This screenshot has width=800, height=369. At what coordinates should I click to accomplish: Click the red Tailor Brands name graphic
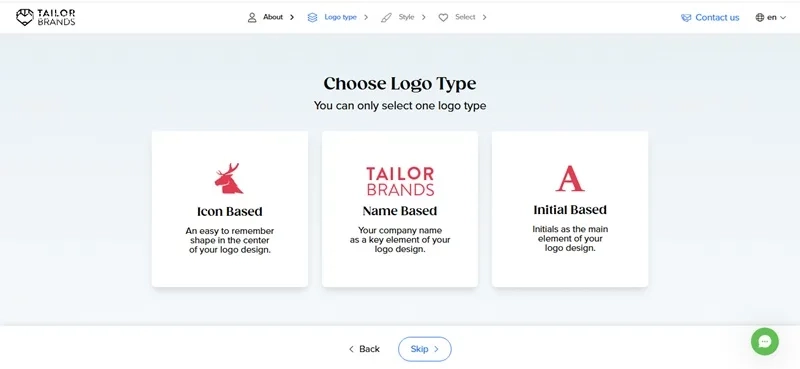[x=400, y=181]
